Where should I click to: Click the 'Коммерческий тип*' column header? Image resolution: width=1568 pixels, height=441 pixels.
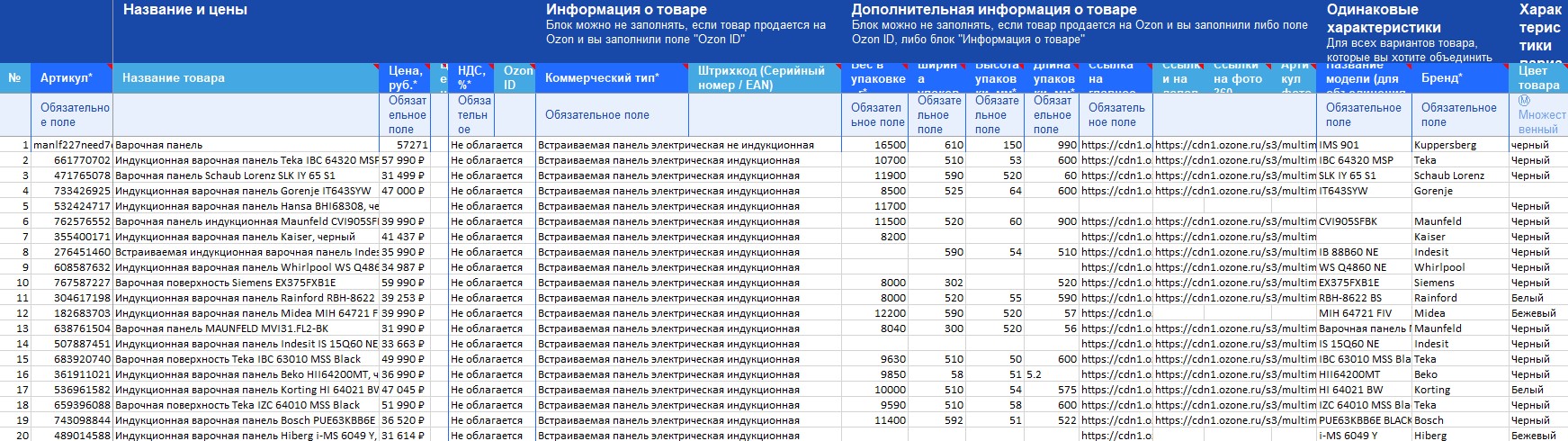613,78
